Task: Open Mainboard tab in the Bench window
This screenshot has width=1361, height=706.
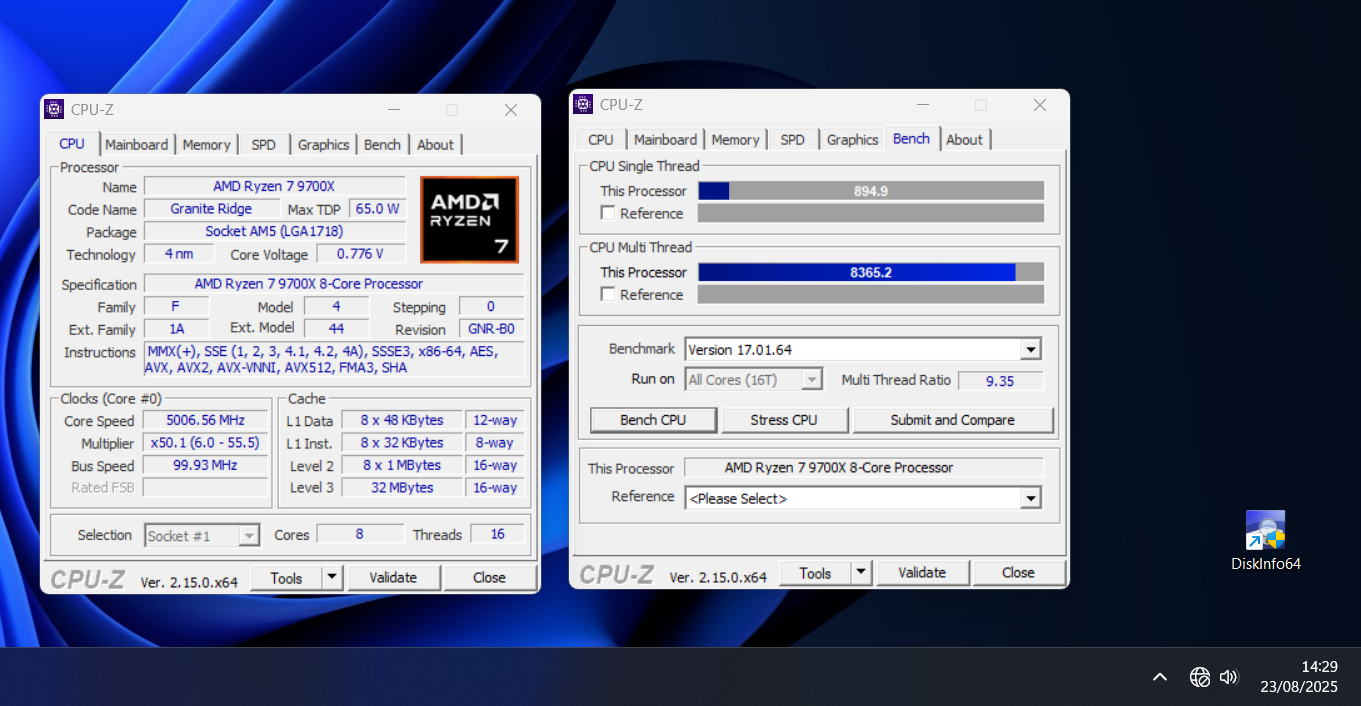Action: click(x=666, y=140)
